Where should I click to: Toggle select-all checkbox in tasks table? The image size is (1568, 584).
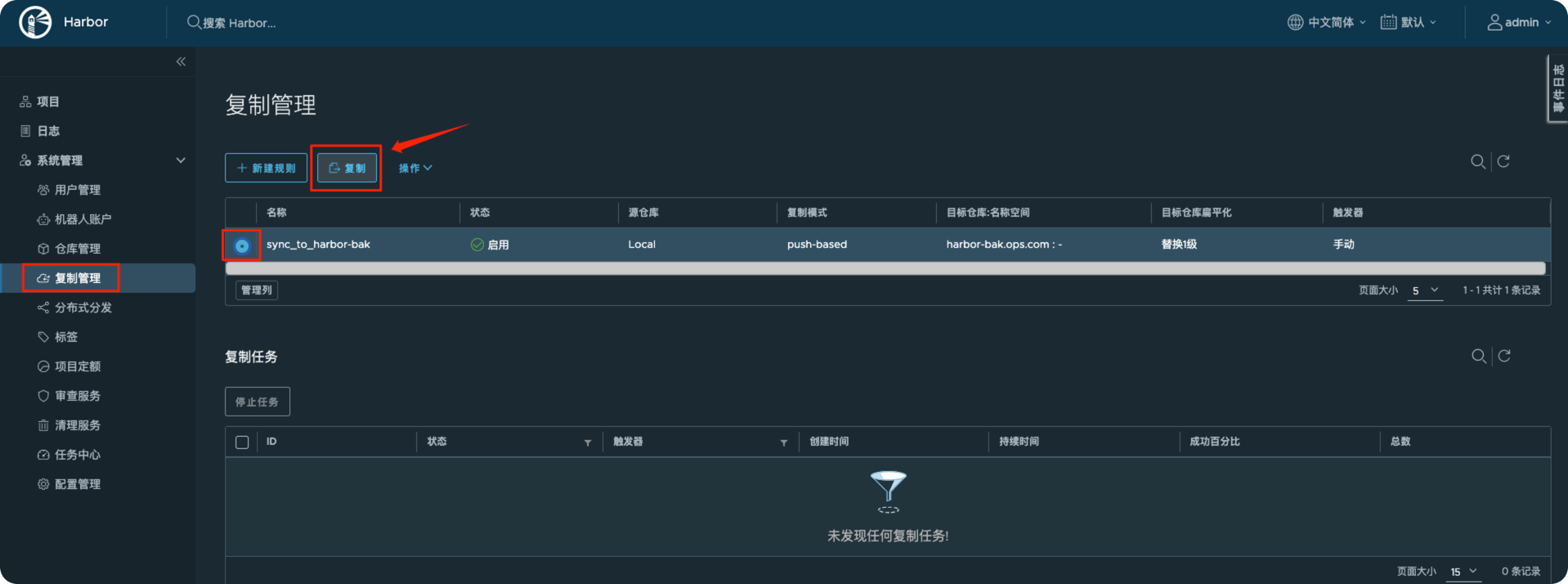pyautogui.click(x=242, y=442)
